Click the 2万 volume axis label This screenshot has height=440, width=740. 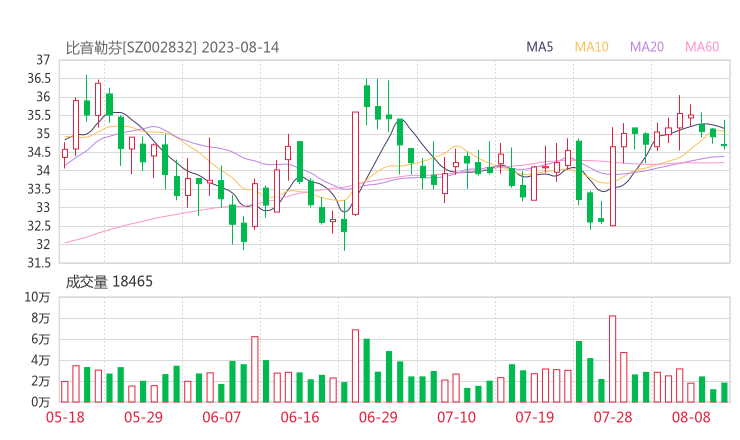click(x=41, y=381)
